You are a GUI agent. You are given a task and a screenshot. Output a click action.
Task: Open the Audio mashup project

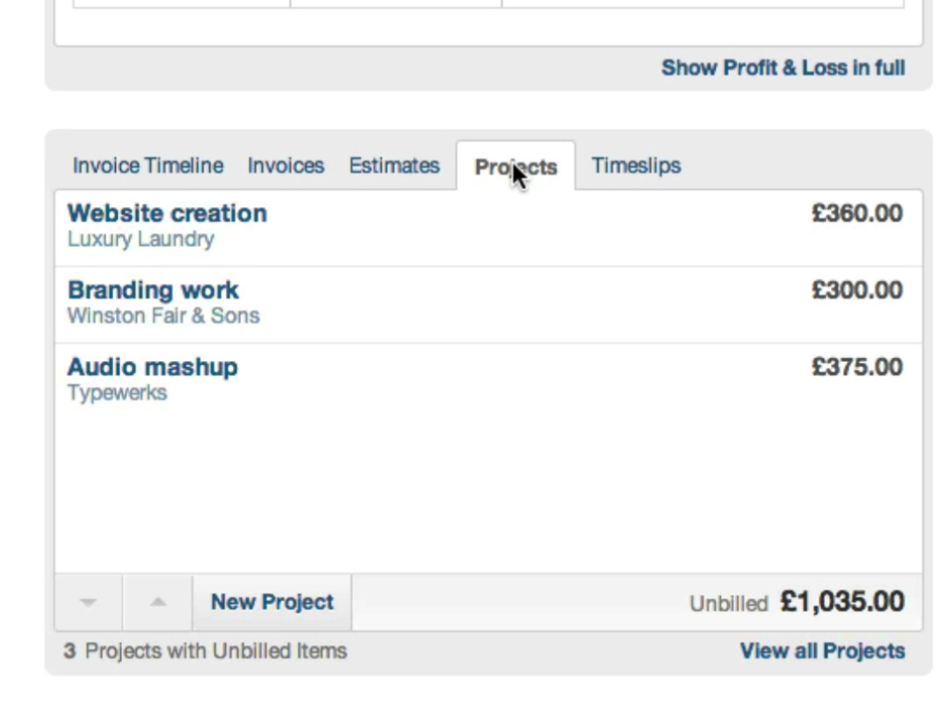tap(152, 368)
